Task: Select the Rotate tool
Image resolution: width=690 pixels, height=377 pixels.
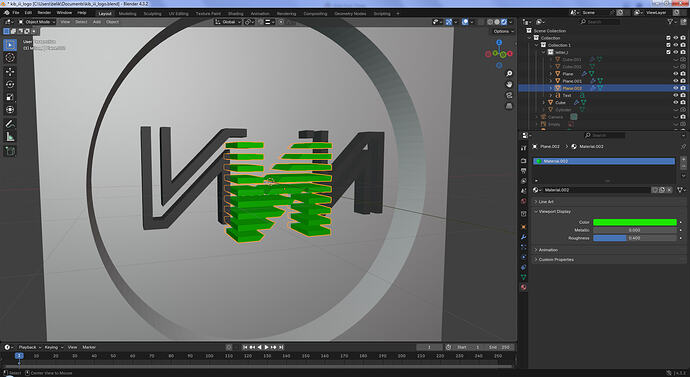Action: [10, 84]
